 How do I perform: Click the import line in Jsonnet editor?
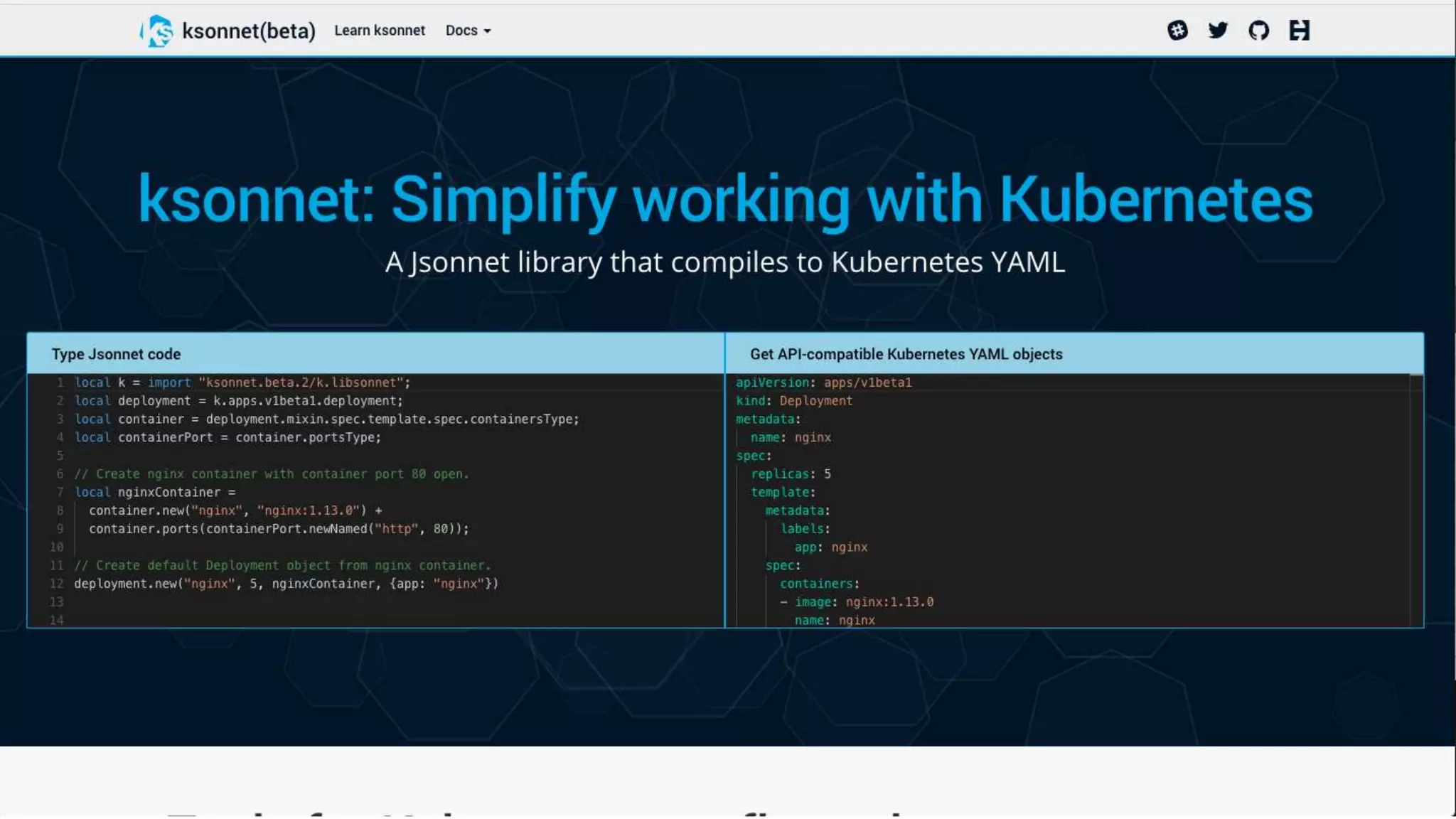(242, 382)
